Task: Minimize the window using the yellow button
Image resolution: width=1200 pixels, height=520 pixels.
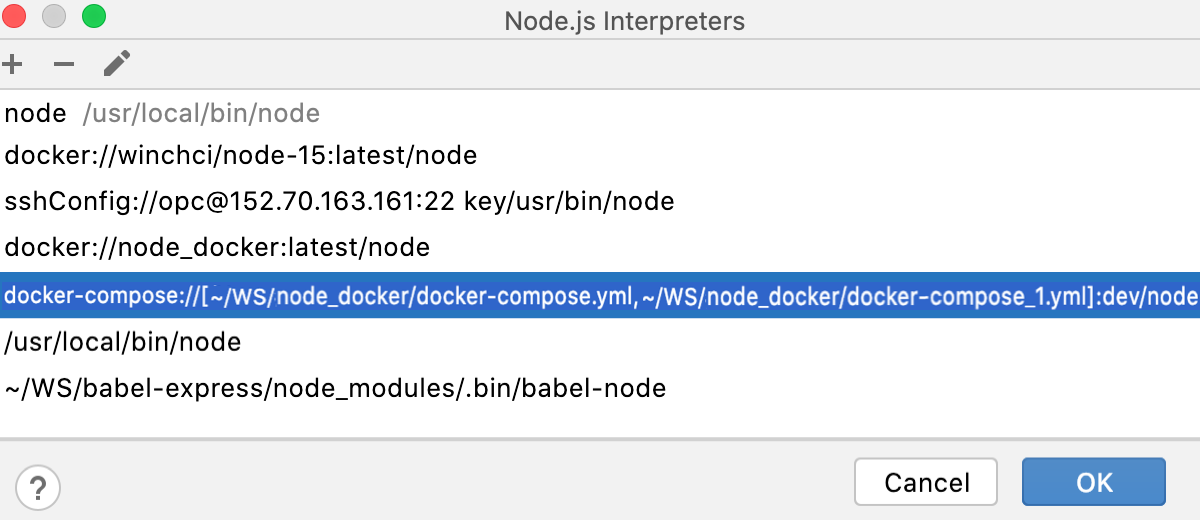Action: [55, 17]
